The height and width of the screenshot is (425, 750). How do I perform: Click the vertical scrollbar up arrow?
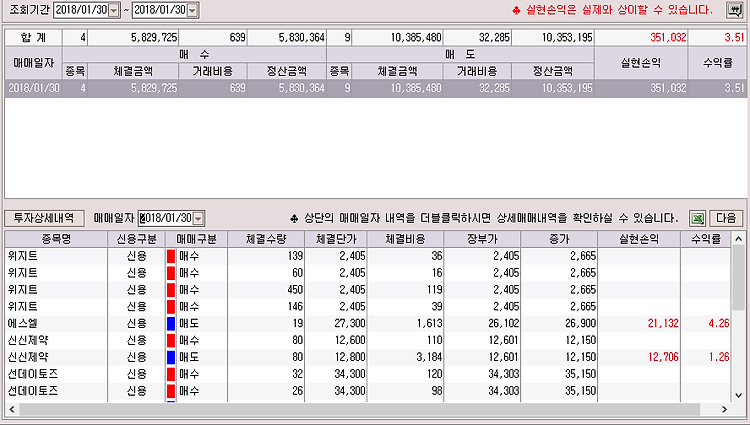(x=739, y=239)
